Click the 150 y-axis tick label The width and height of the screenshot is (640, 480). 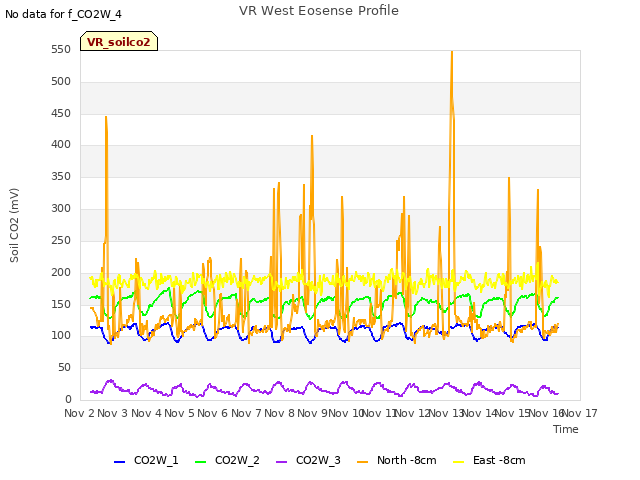tap(61, 304)
